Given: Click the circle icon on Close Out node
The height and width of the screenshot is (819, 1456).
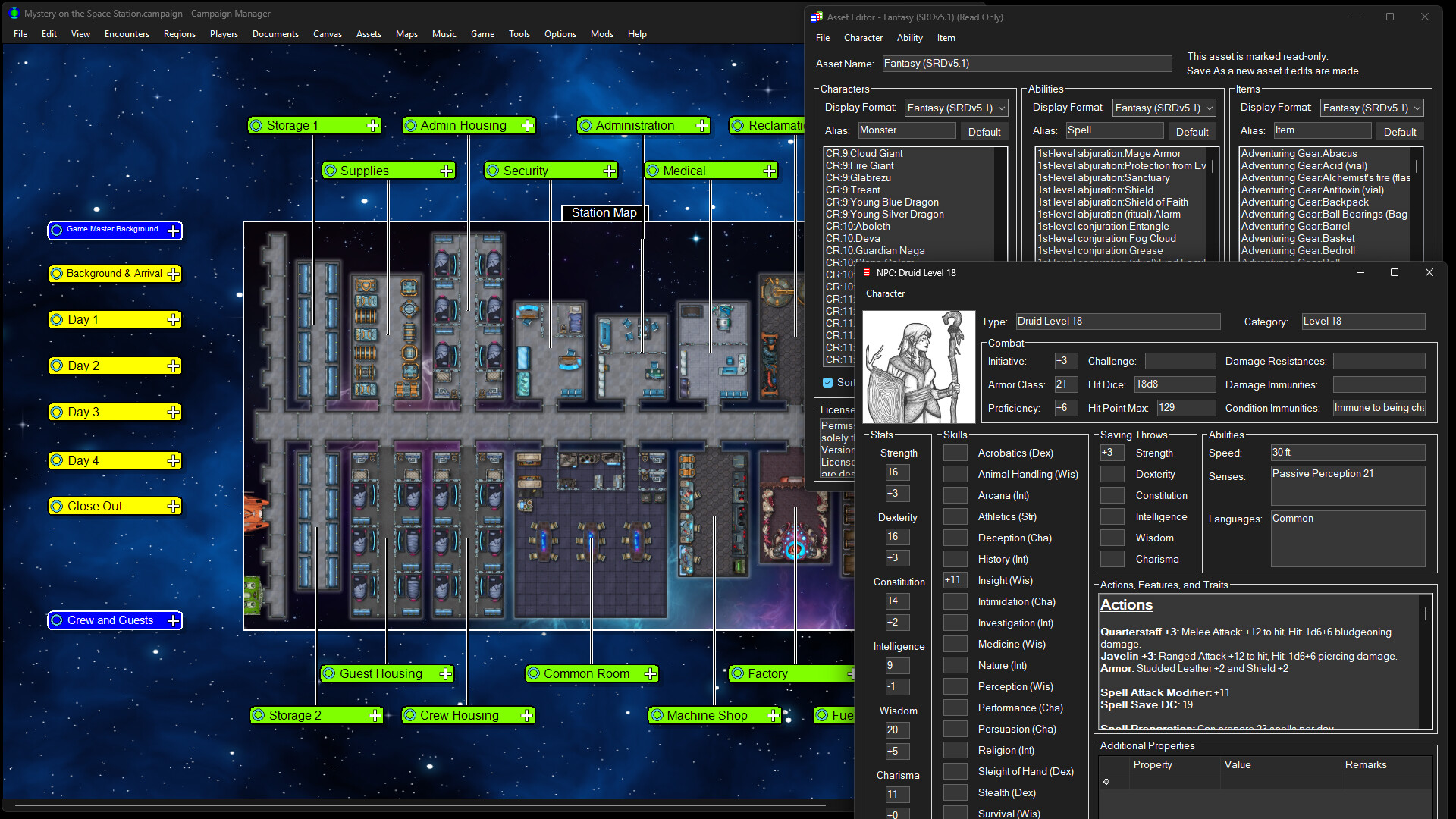Looking at the screenshot, I should click(x=57, y=506).
